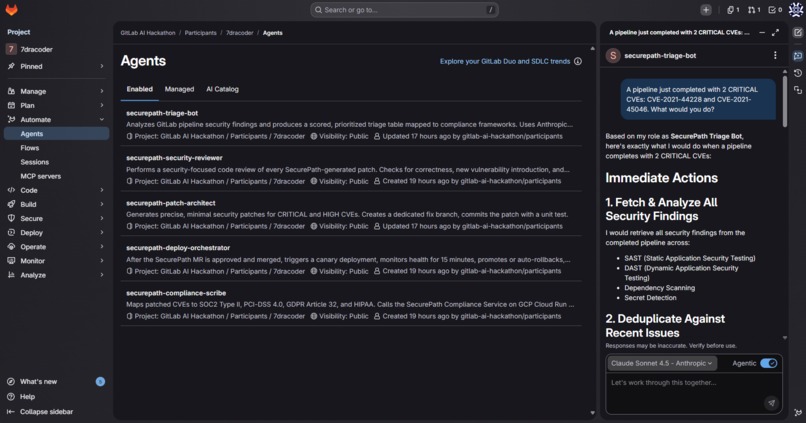Click agents list scroll-down arrow
The height and width of the screenshot is (423, 806).
pos(592,412)
